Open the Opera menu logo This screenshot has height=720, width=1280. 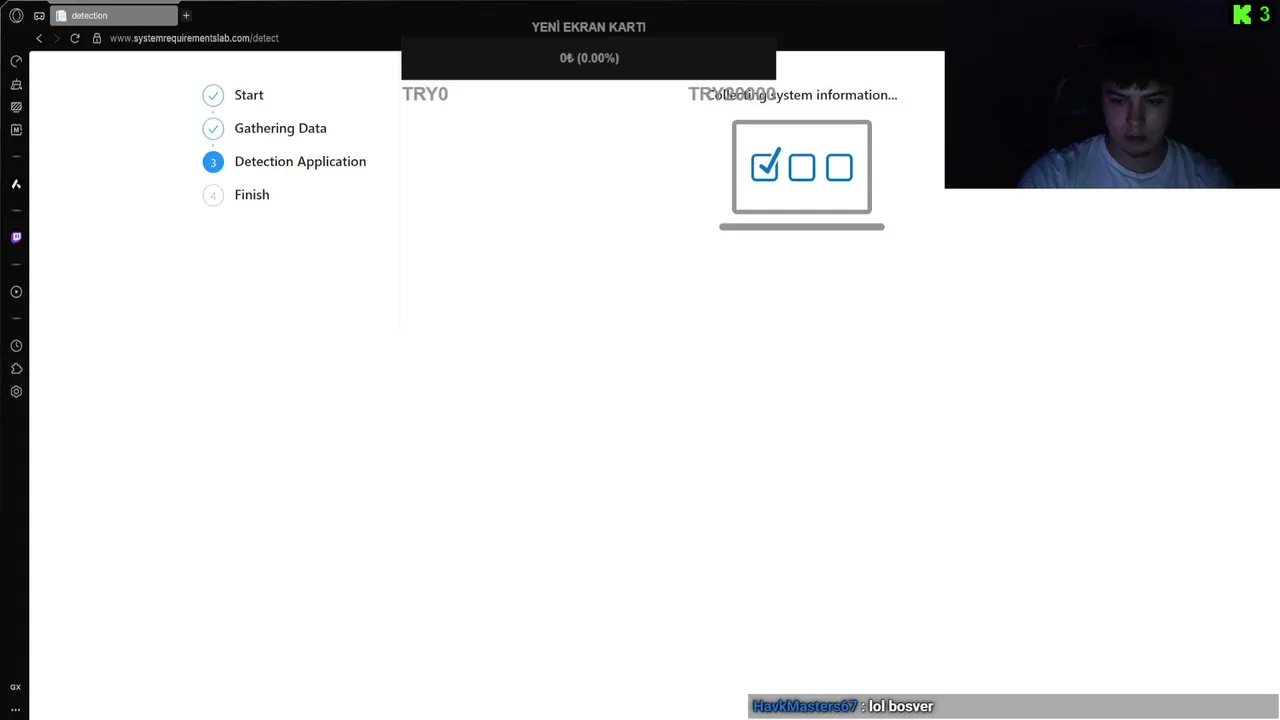click(x=16, y=15)
